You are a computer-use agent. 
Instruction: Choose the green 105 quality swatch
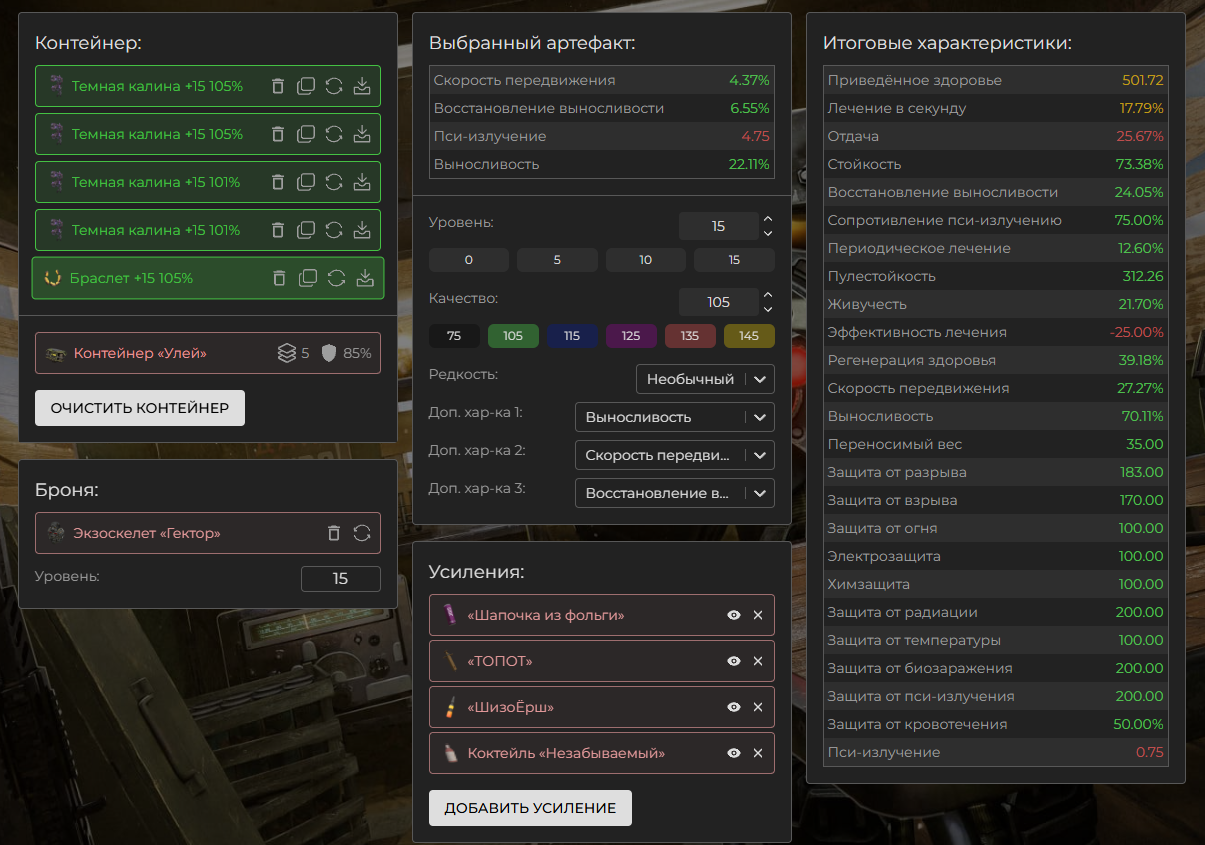(x=513, y=336)
